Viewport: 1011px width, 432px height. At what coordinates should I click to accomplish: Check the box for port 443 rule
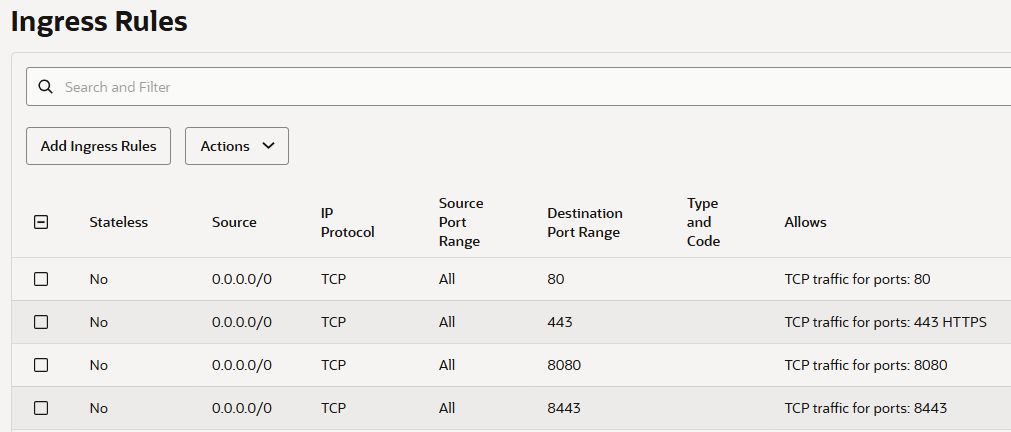[x=41, y=322]
